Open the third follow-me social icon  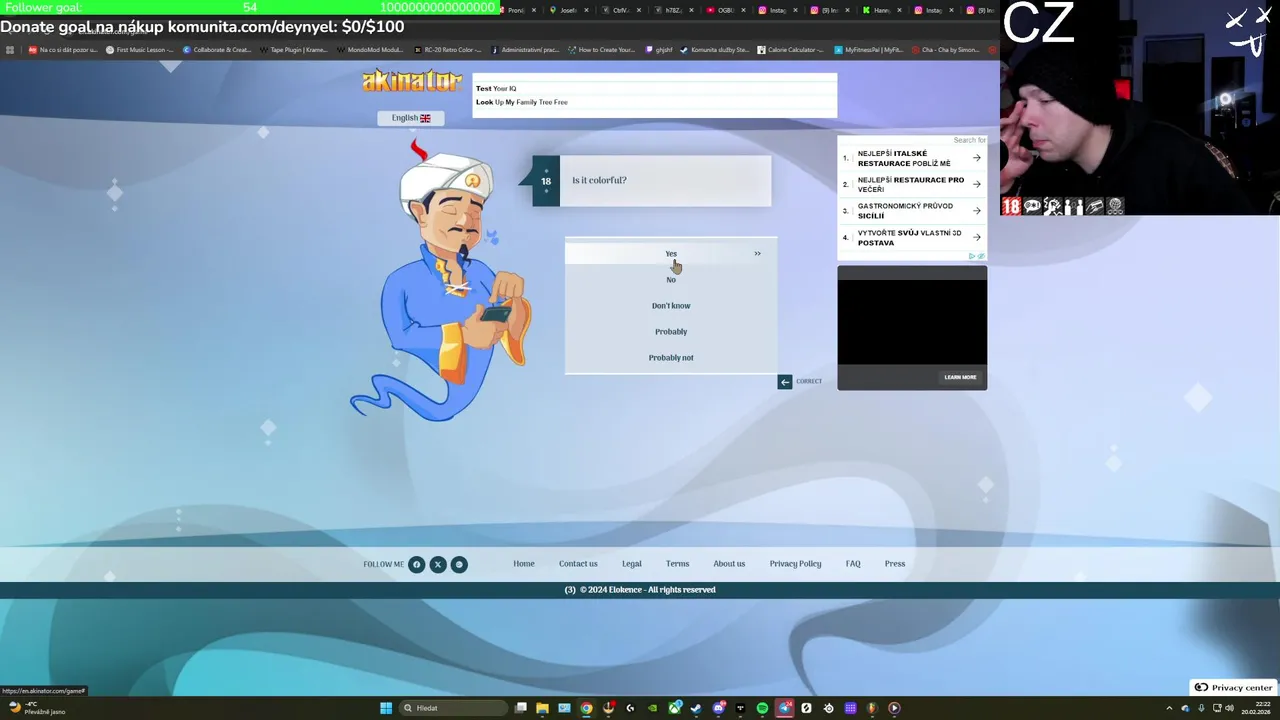(x=459, y=564)
